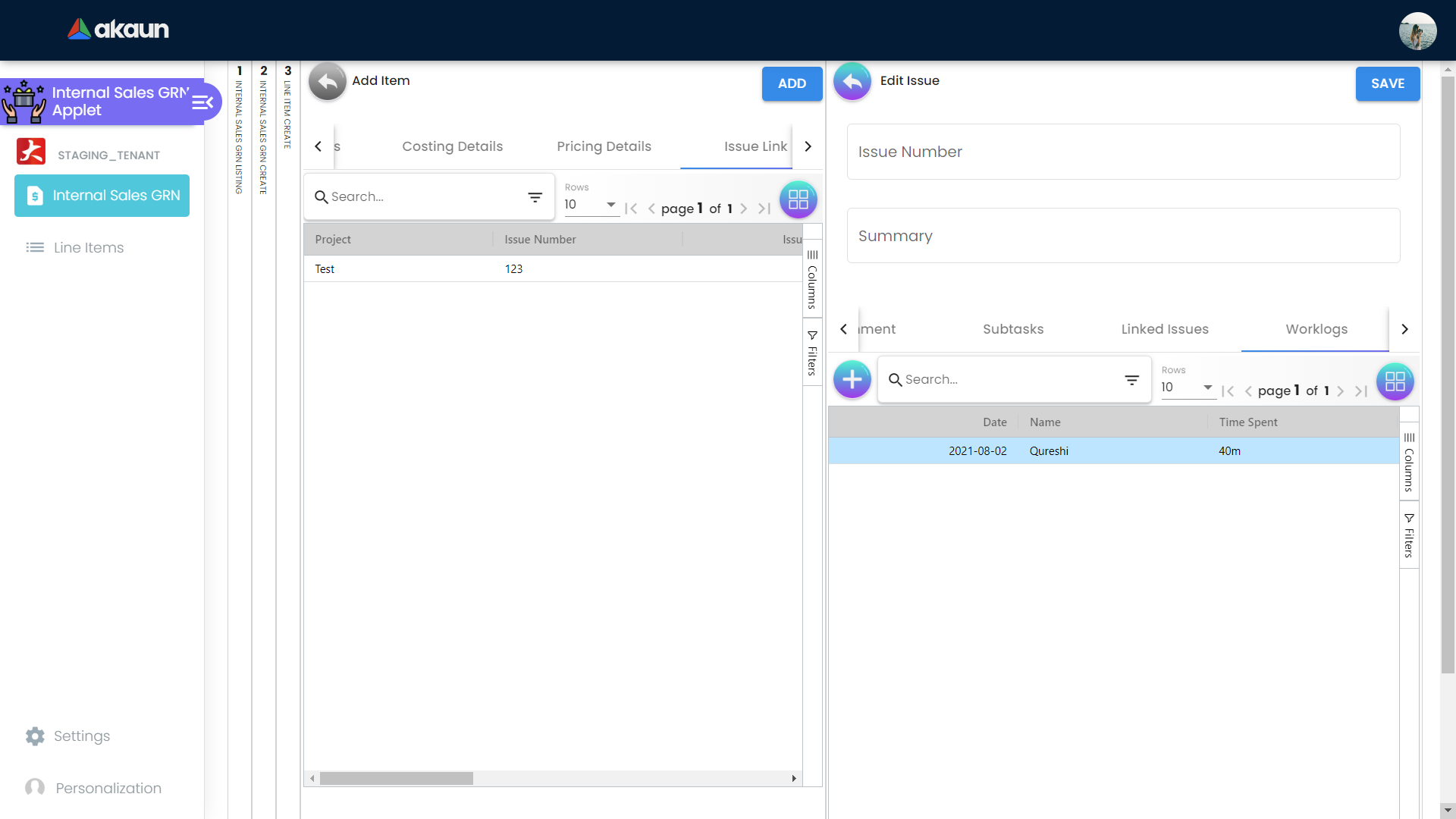
Task: Click the filter lines icon in Worklogs search box
Action: [1131, 380]
